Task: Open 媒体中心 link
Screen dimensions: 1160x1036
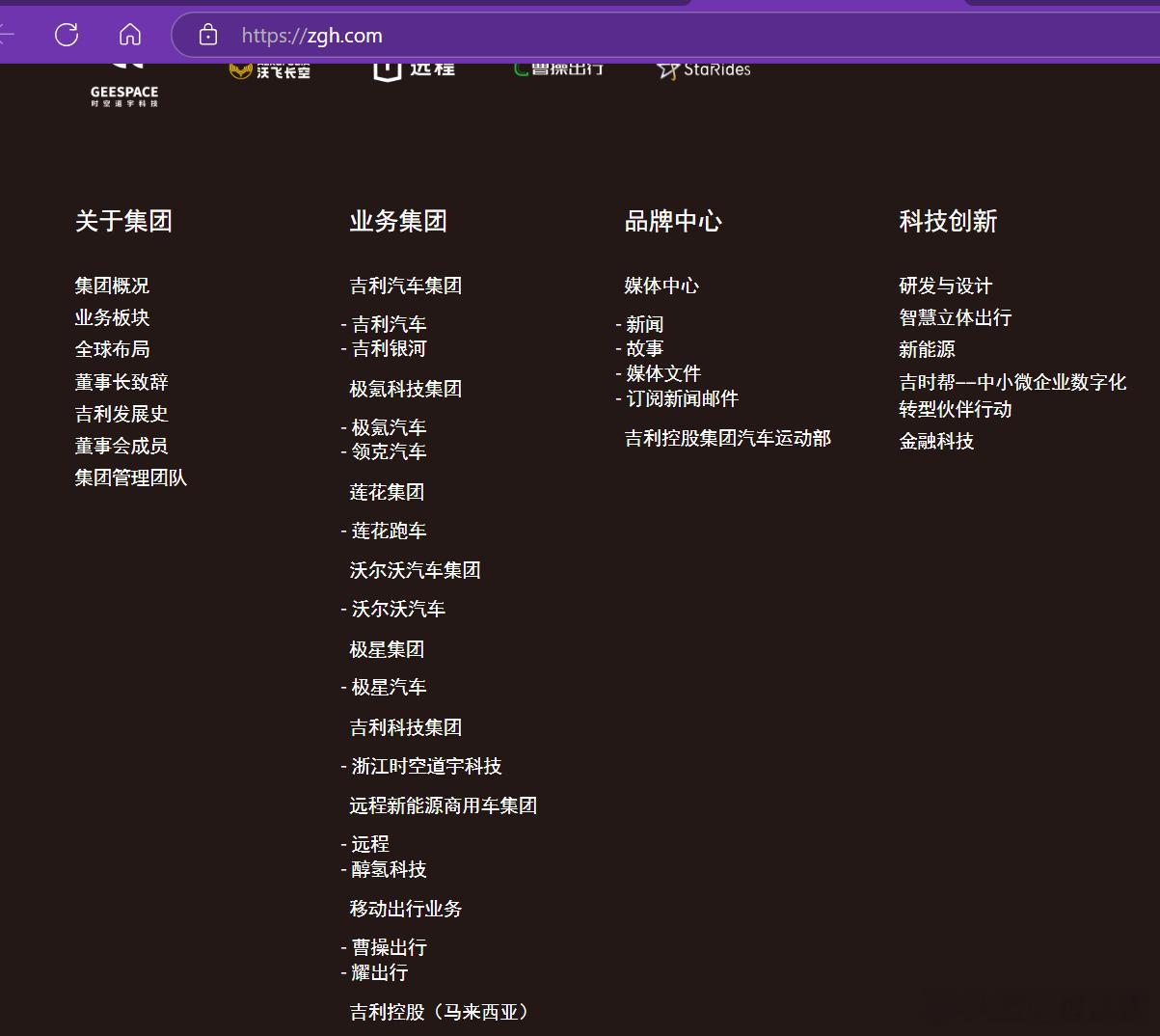Action: (661, 286)
